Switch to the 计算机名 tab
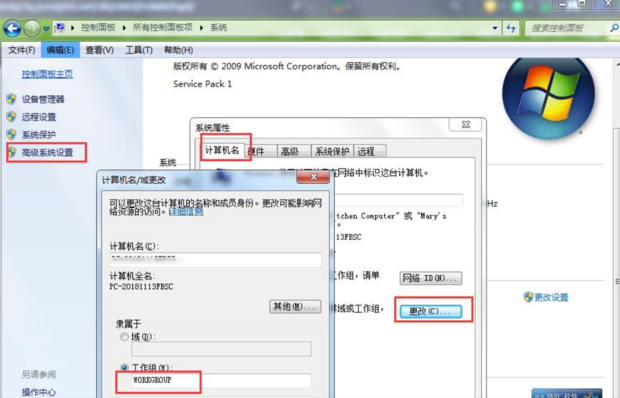This screenshot has height=398, width=620. pyautogui.click(x=222, y=150)
